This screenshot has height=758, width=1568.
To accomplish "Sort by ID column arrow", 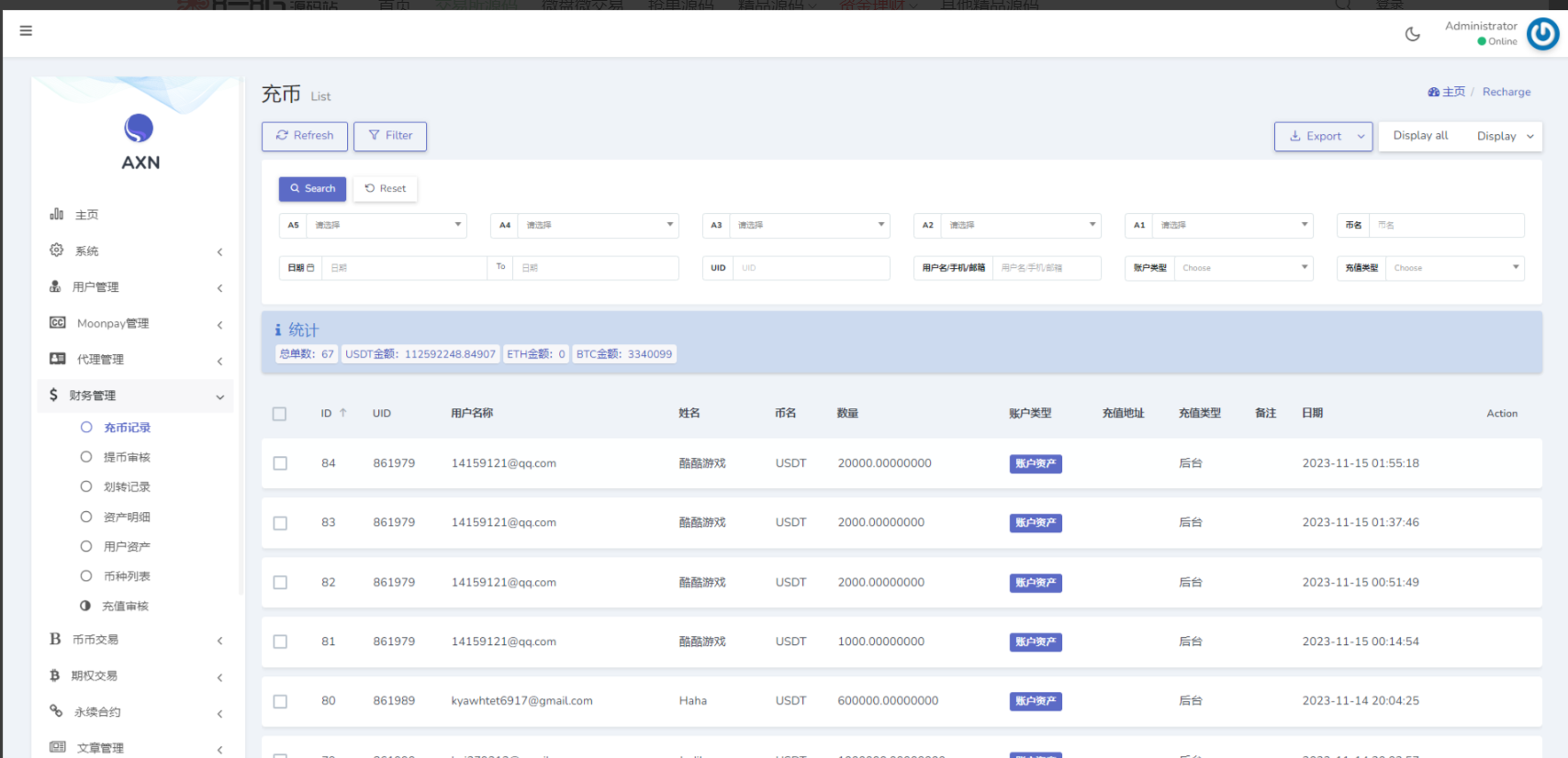I will click(343, 413).
